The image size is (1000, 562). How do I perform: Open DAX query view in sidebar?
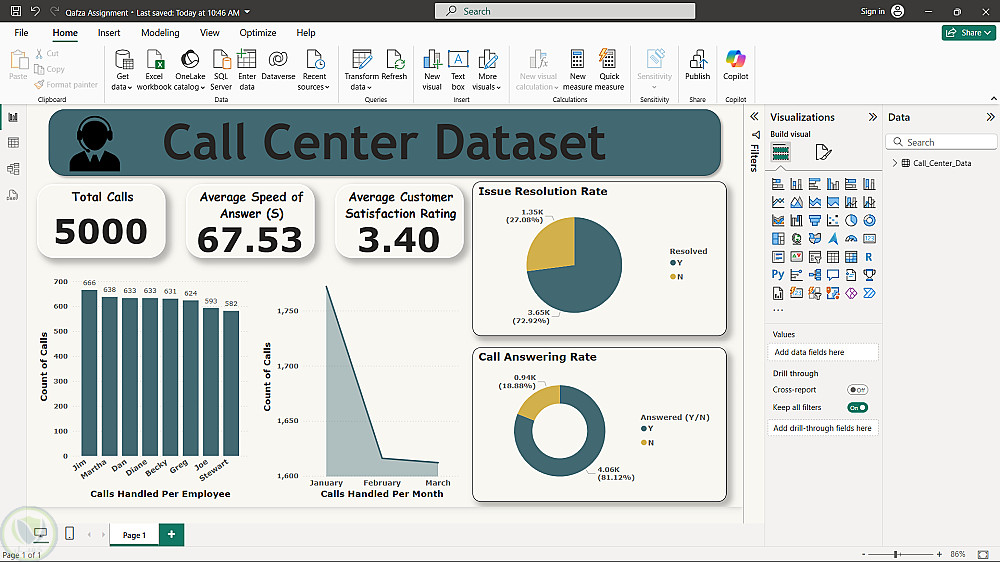(x=13, y=195)
